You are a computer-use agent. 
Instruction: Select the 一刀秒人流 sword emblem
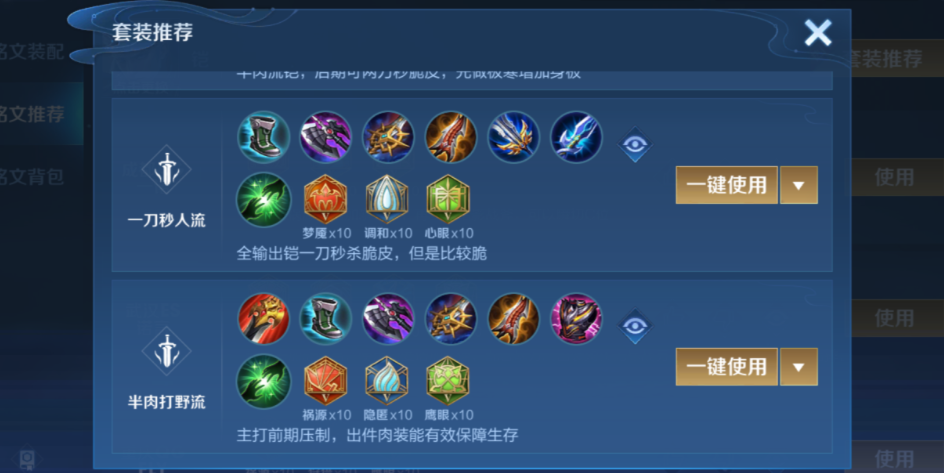pyautogui.click(x=167, y=169)
